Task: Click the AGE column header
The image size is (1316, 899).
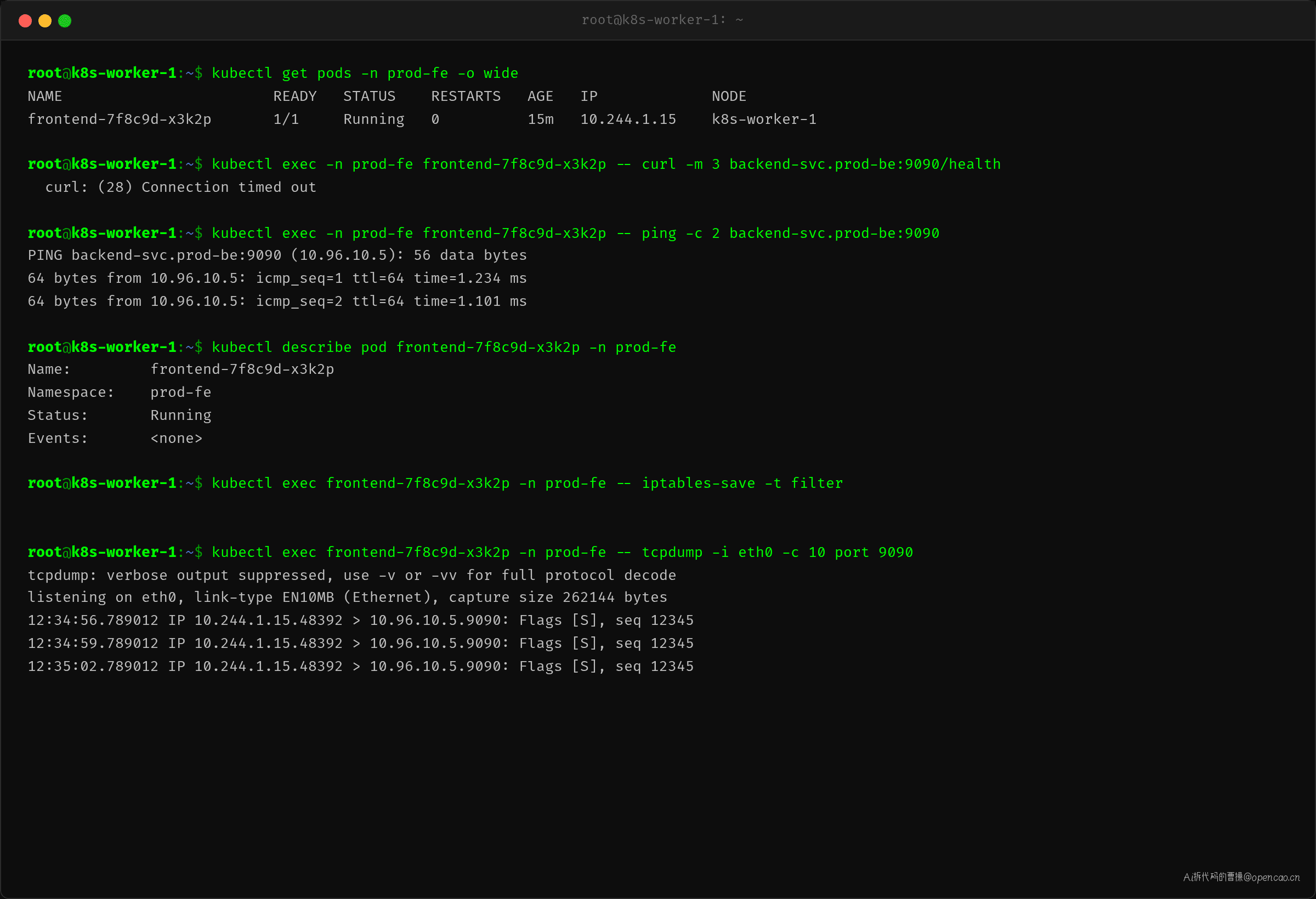Action: 540,96
